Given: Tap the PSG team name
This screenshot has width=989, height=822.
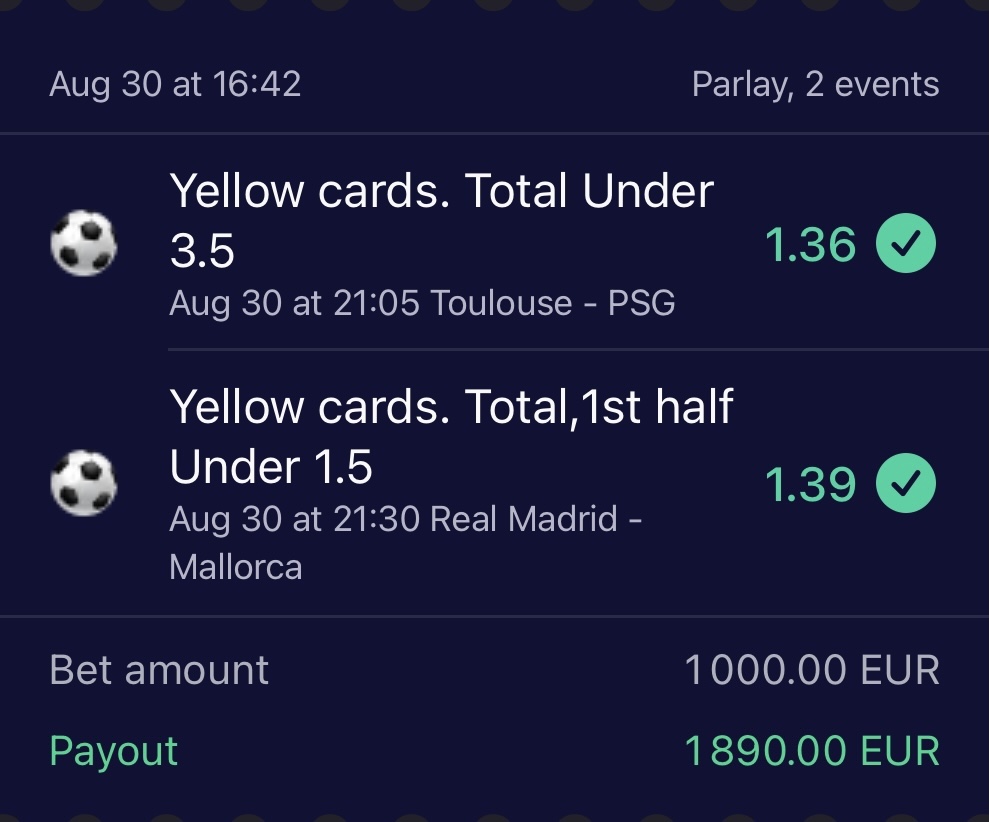Looking at the screenshot, I should 641,302.
